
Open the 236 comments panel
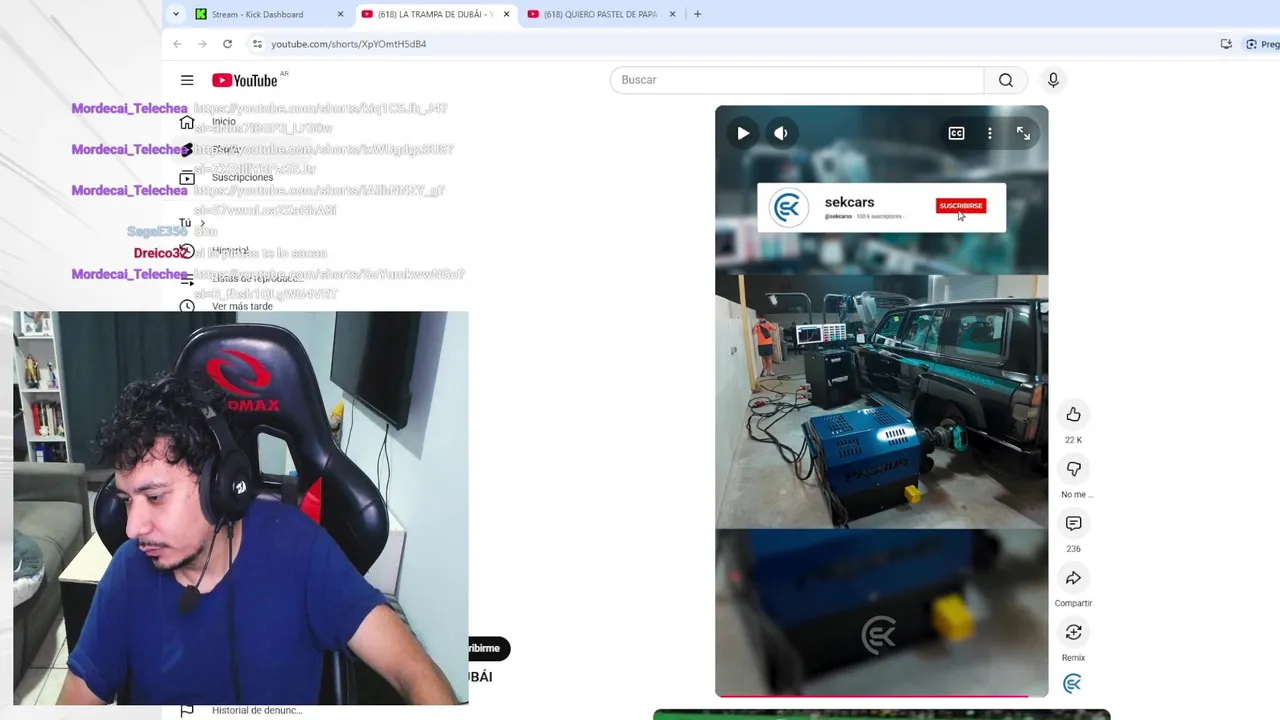[x=1073, y=523]
